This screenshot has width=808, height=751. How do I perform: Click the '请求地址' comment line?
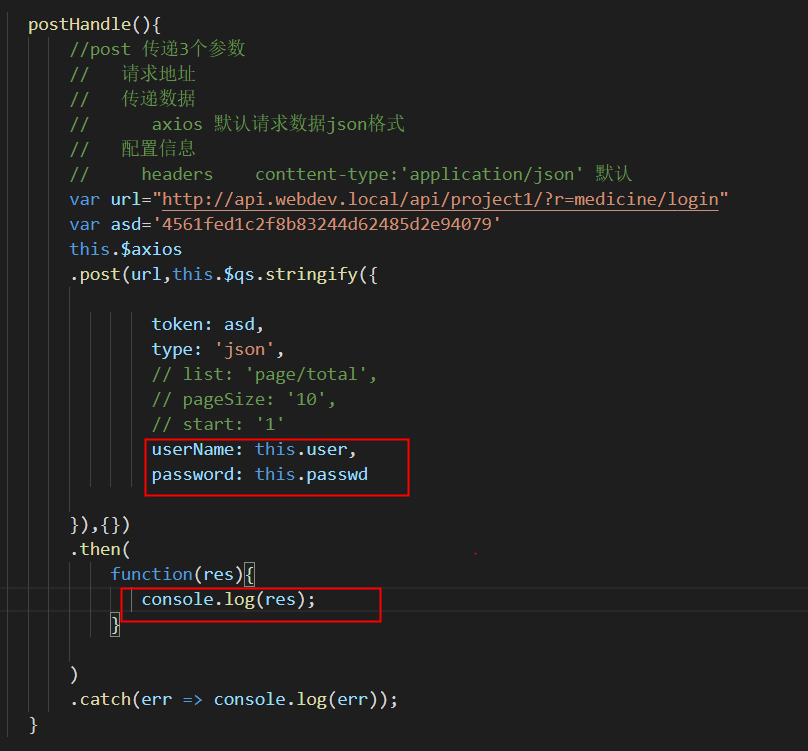pos(132,74)
